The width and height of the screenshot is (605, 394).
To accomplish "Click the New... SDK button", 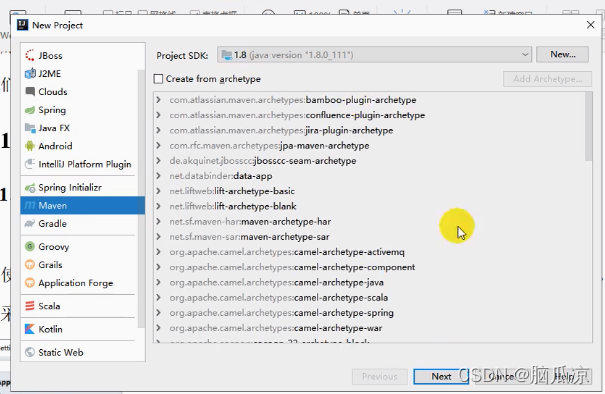I will point(563,54).
